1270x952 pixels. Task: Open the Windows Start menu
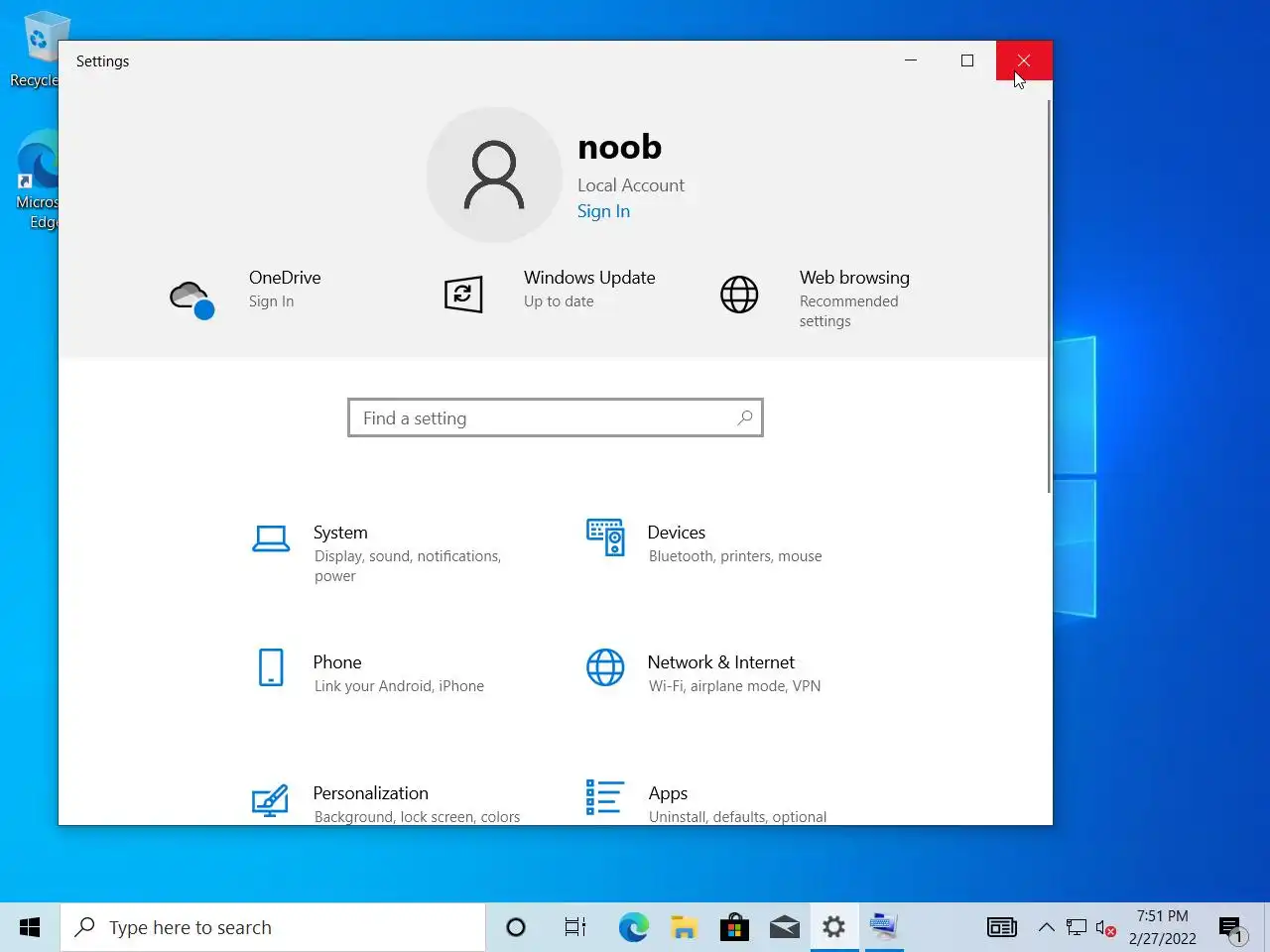point(30,927)
